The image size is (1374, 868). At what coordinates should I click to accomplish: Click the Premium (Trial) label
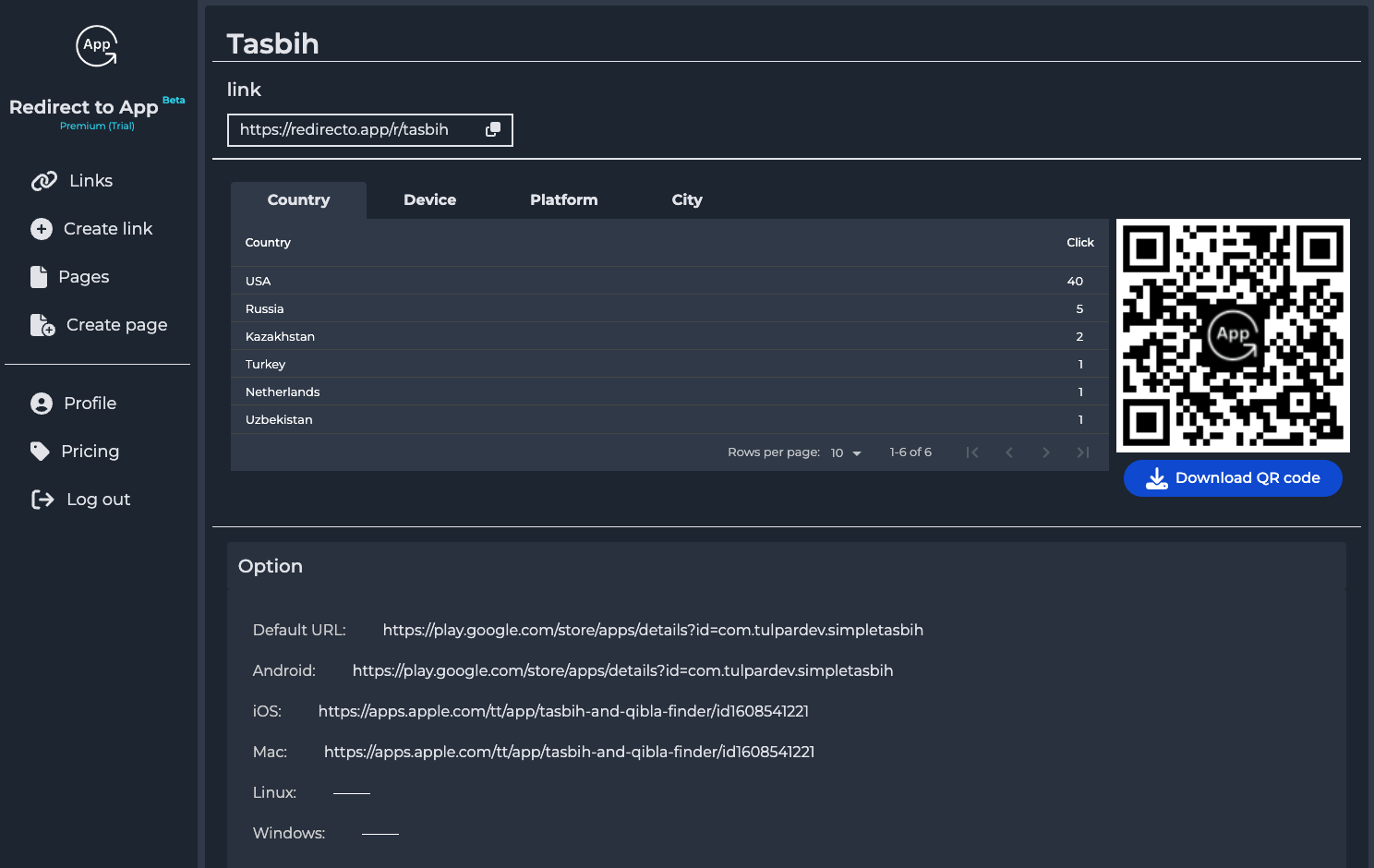pyautogui.click(x=97, y=127)
